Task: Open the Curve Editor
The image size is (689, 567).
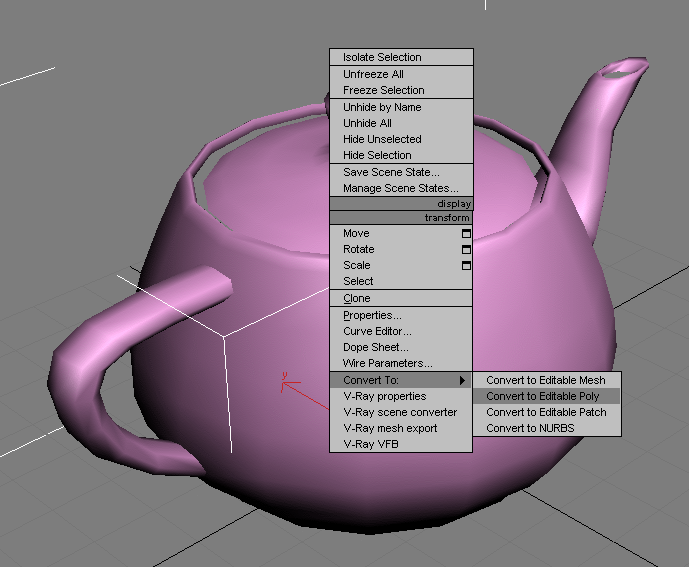Action: 401,331
